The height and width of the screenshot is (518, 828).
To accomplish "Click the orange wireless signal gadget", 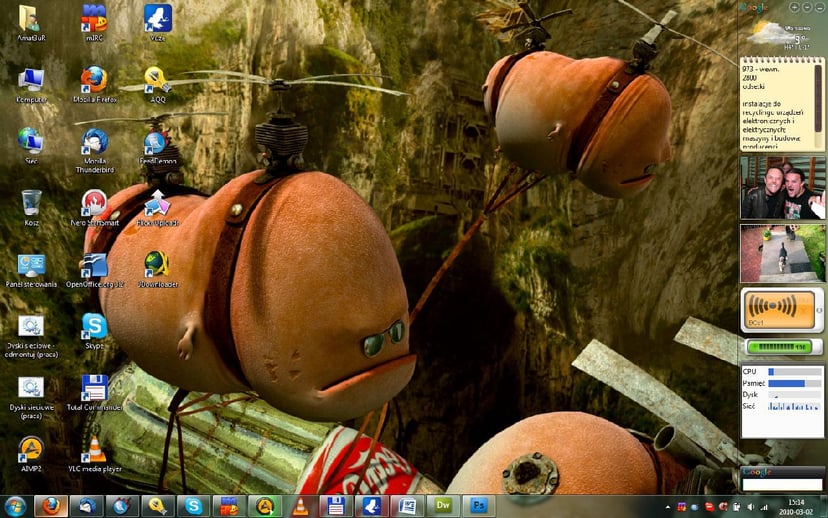I will click(780, 310).
